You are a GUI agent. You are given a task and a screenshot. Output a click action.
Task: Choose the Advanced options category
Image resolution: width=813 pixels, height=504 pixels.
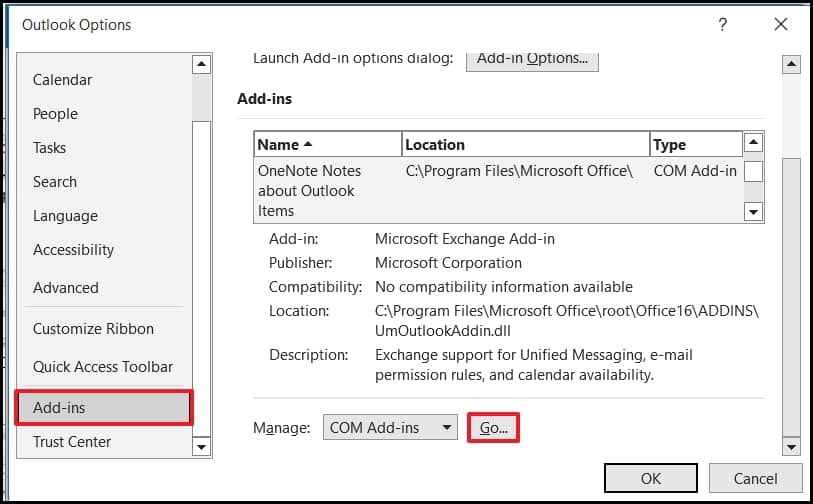[x=65, y=288]
